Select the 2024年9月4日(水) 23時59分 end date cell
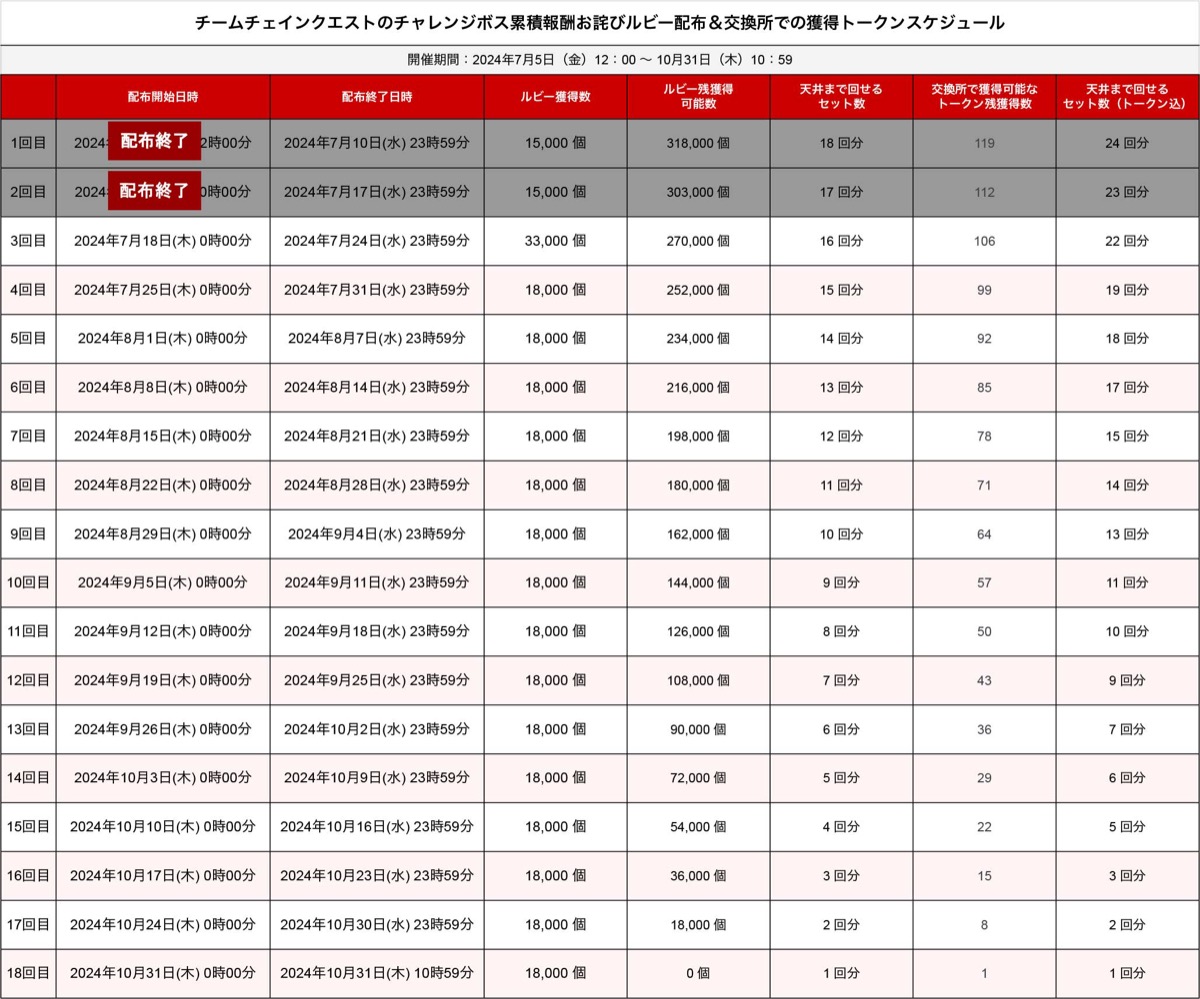The image size is (1200, 999). click(376, 534)
